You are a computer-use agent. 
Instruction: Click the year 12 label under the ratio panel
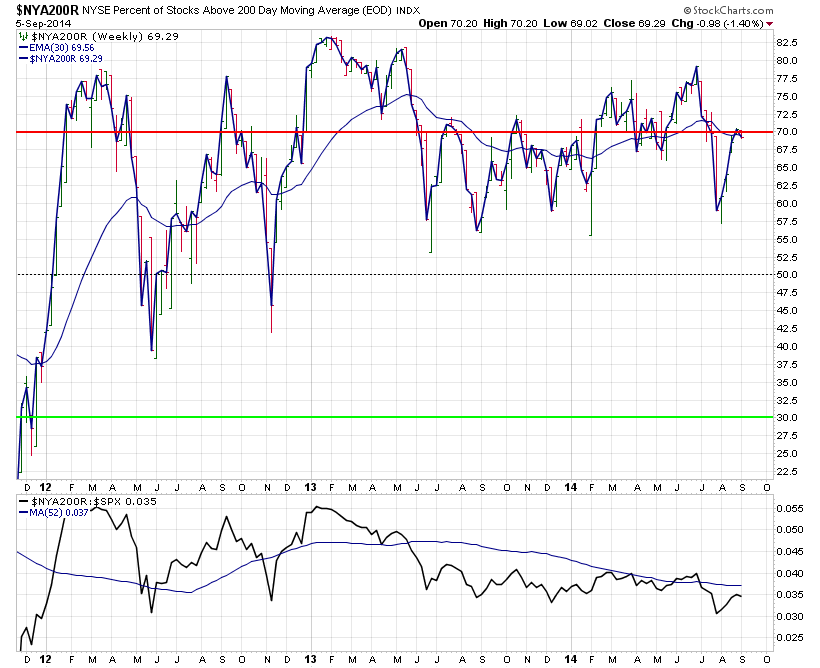(x=45, y=659)
